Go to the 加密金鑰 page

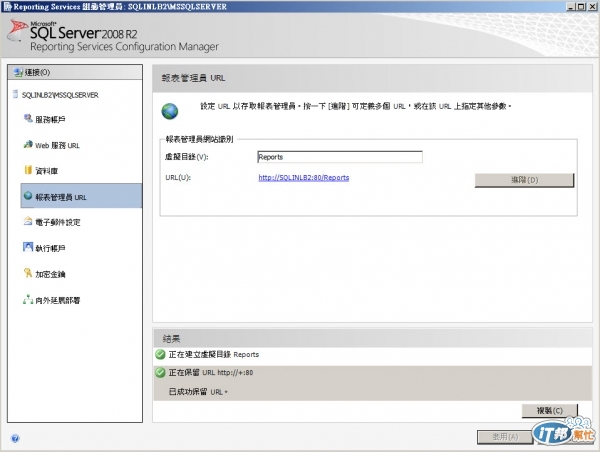click(x=50, y=274)
